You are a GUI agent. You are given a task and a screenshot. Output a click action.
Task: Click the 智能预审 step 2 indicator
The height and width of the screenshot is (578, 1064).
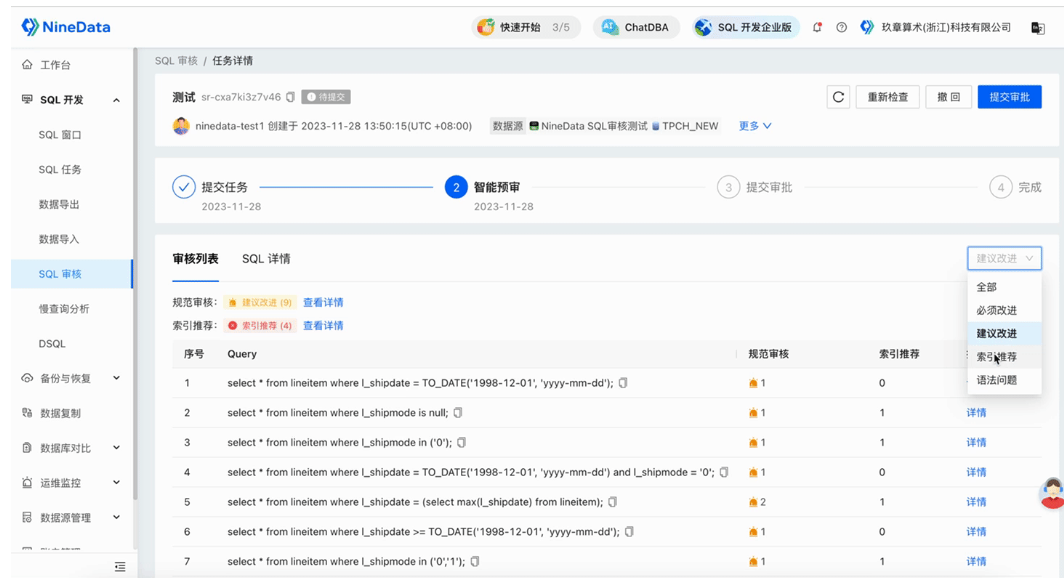[456, 187]
